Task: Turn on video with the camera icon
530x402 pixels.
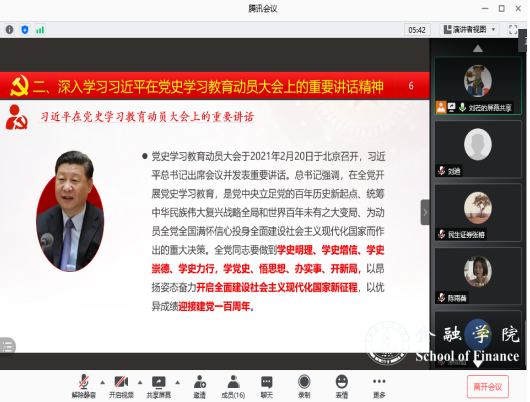Action: point(121,386)
